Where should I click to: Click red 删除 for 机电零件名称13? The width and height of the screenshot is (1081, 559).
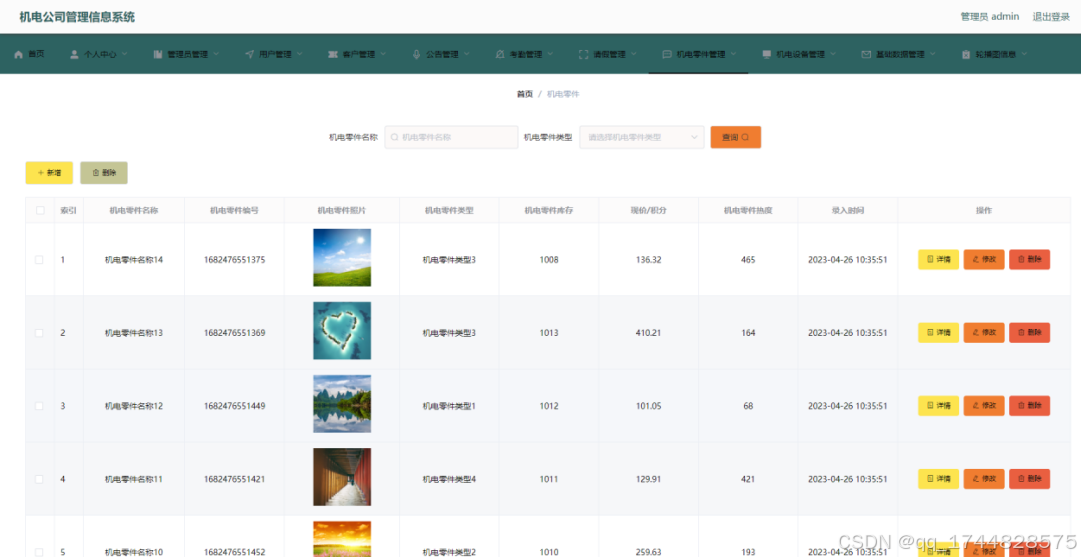pyautogui.click(x=1029, y=333)
